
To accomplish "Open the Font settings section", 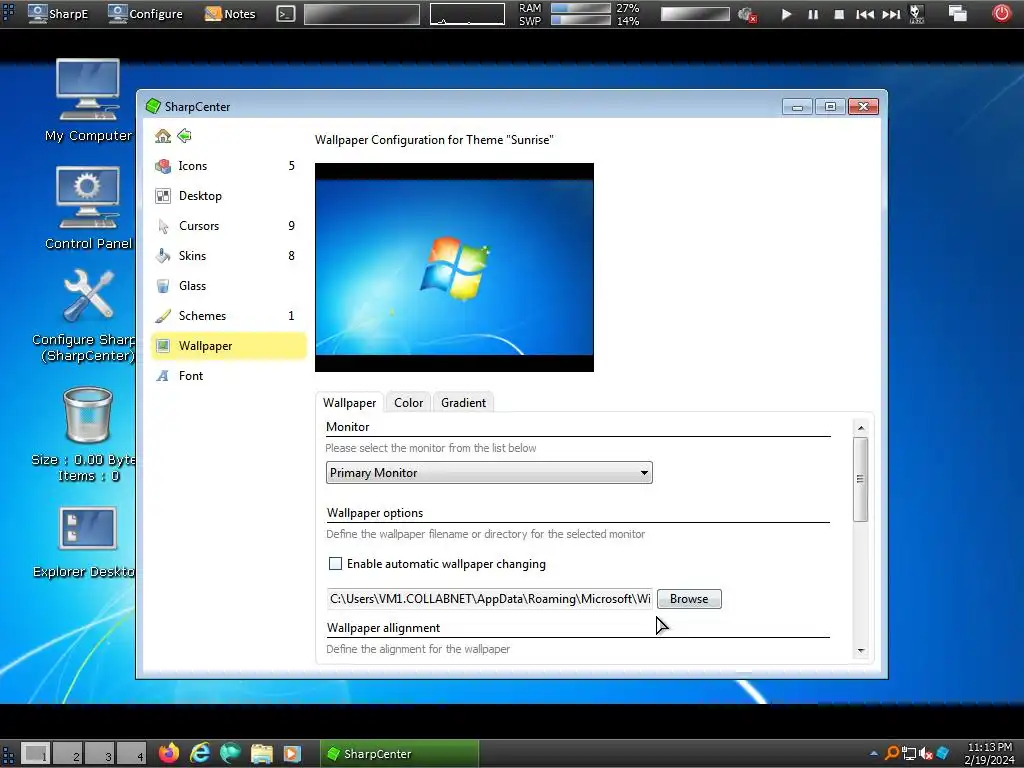I will (x=227, y=376).
